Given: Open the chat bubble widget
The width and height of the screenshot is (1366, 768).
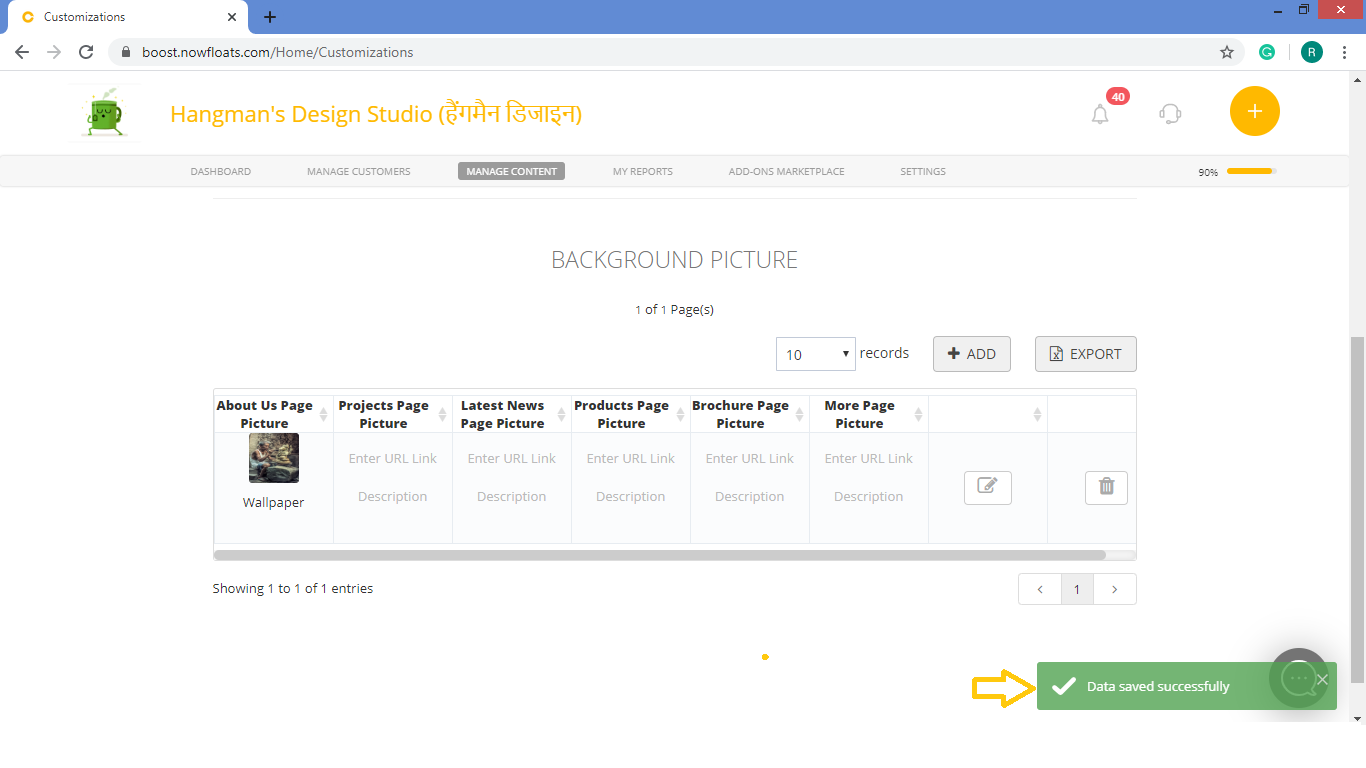Looking at the screenshot, I should point(1299,678).
